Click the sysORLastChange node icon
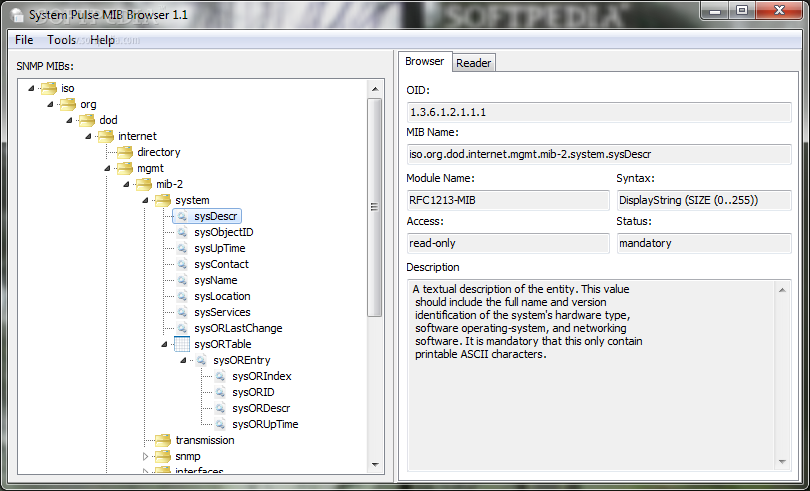 click(x=182, y=329)
